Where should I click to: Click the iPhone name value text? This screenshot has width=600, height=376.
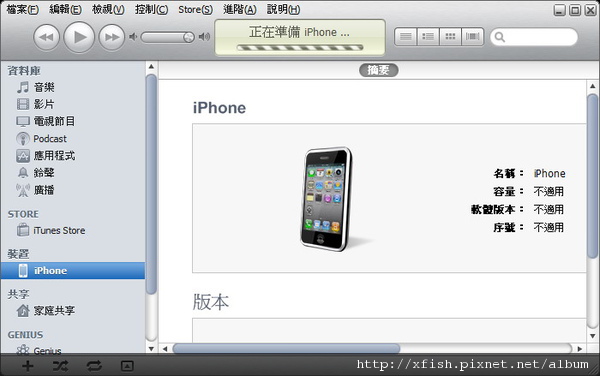[549, 173]
